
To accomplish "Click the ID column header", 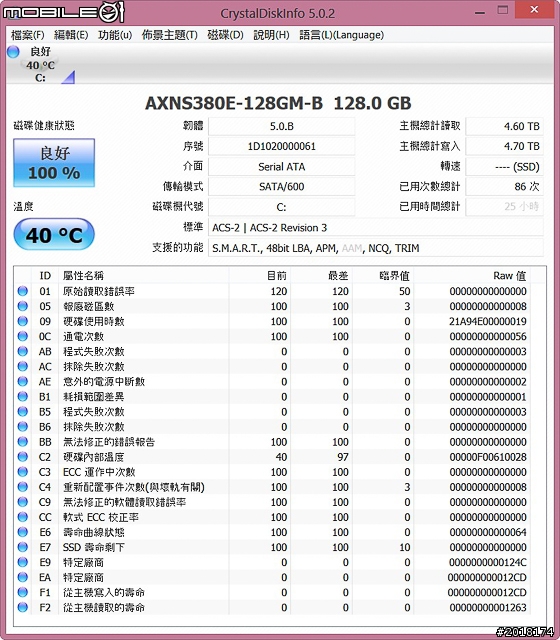I will pyautogui.click(x=45, y=276).
